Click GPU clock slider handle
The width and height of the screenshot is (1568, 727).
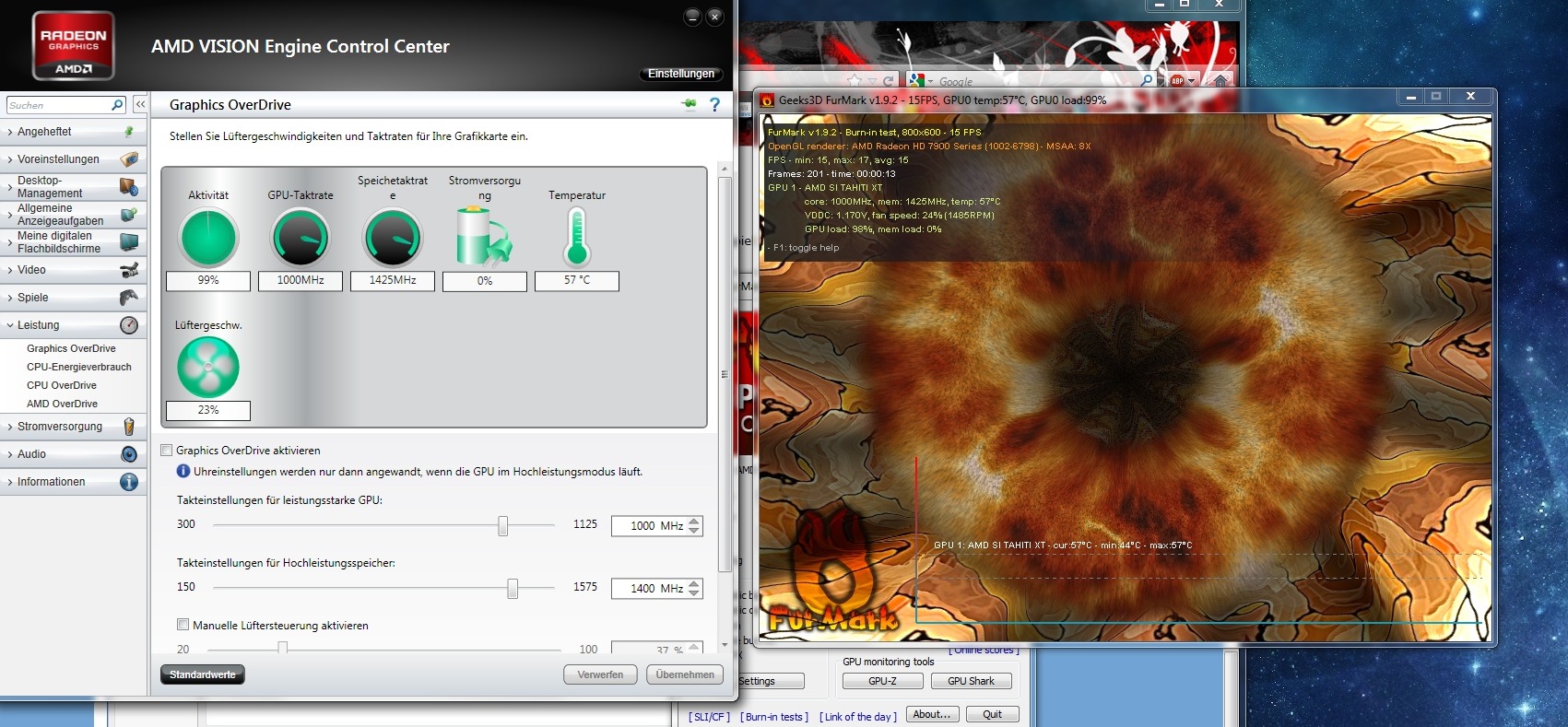point(502,525)
